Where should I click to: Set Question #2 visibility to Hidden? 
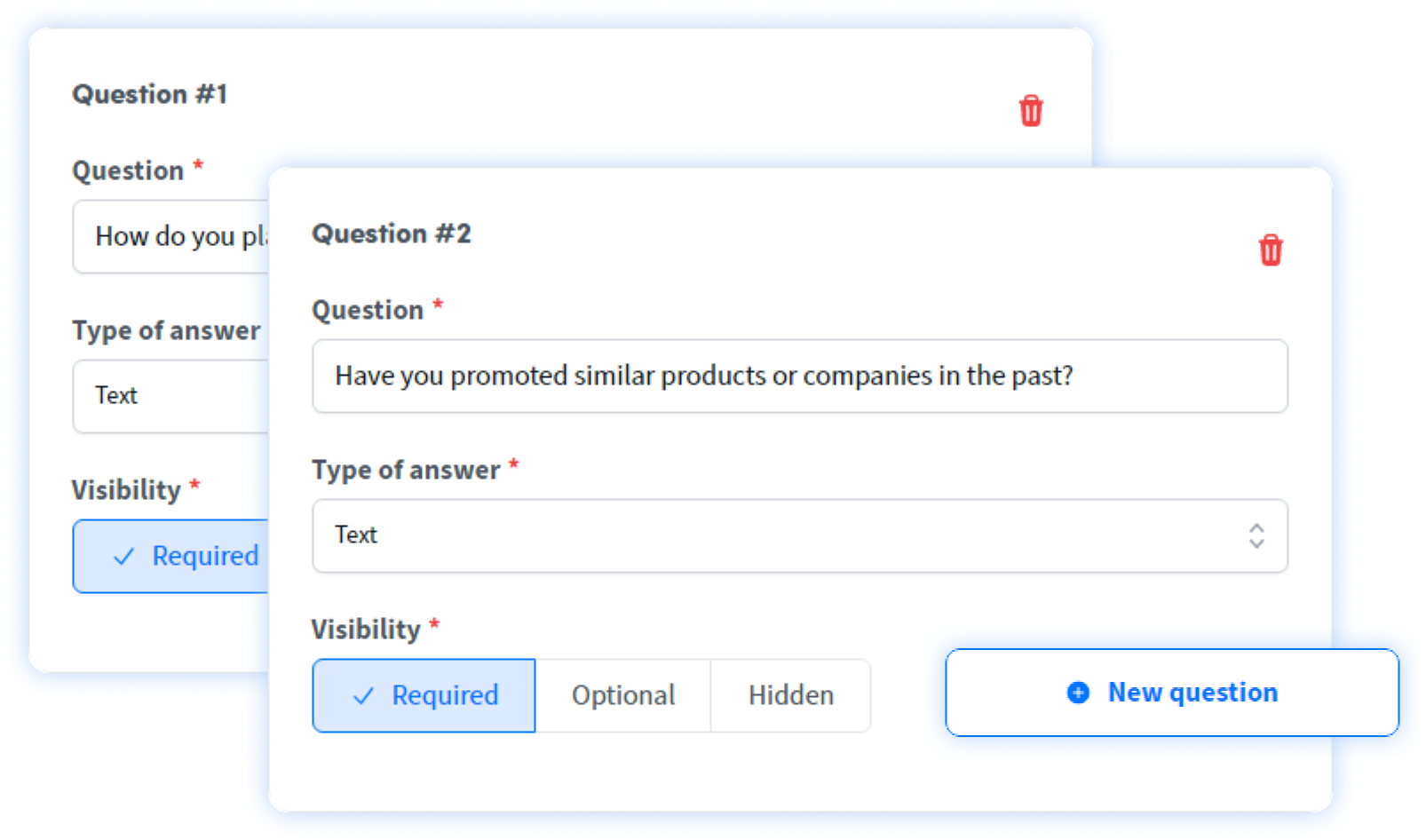tap(790, 695)
